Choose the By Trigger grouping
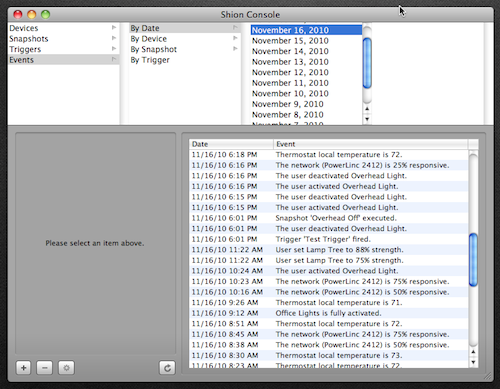 pos(185,60)
